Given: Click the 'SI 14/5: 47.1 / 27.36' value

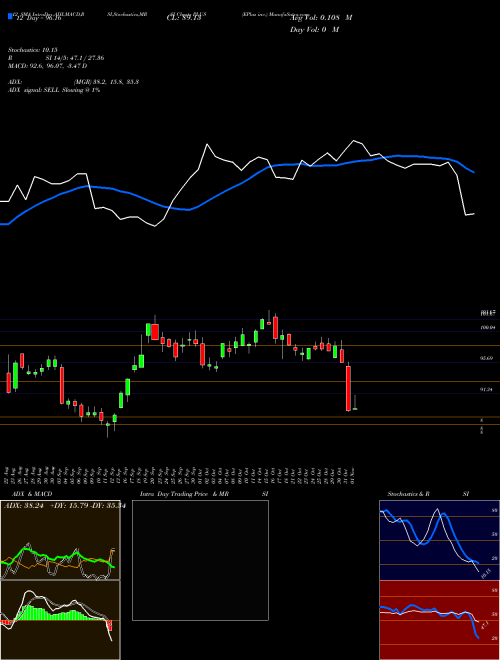Looking at the screenshot, I should pos(75,58).
